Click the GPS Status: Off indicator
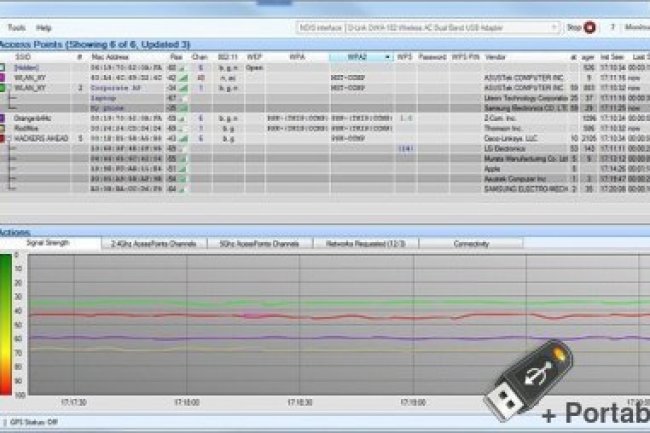The height and width of the screenshot is (433, 650). (x=34, y=422)
